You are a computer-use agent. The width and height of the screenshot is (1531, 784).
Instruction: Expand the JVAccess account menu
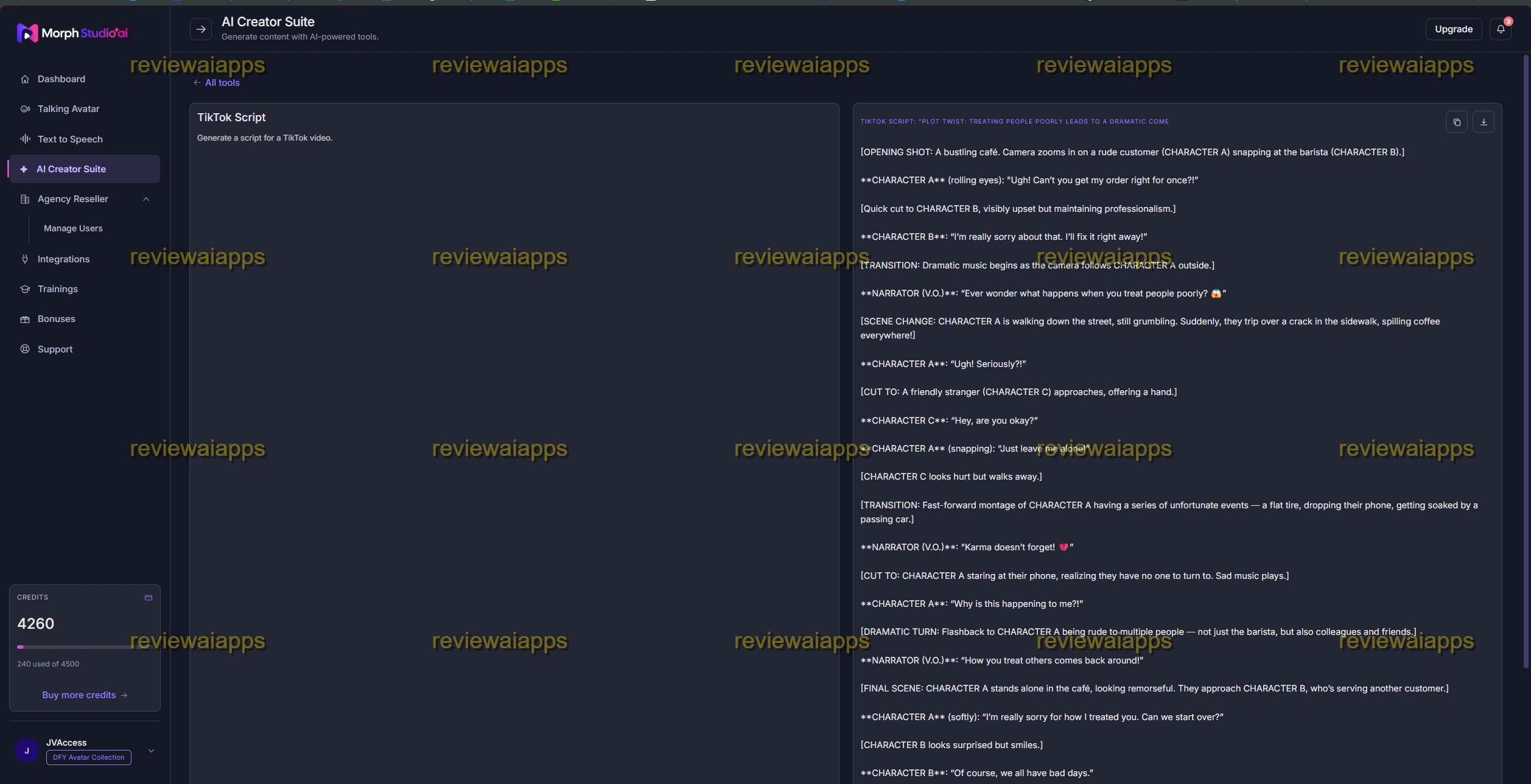[151, 751]
